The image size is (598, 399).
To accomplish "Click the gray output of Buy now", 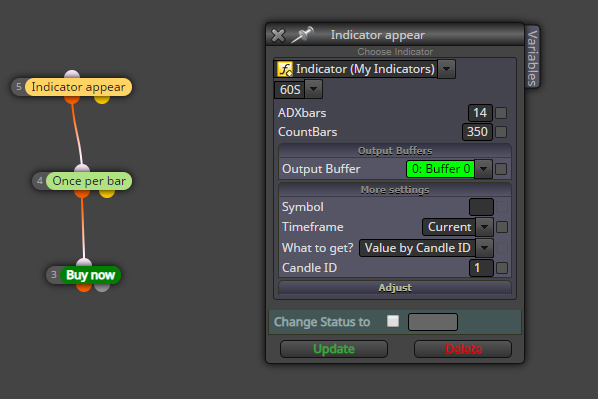I will pos(102,288).
